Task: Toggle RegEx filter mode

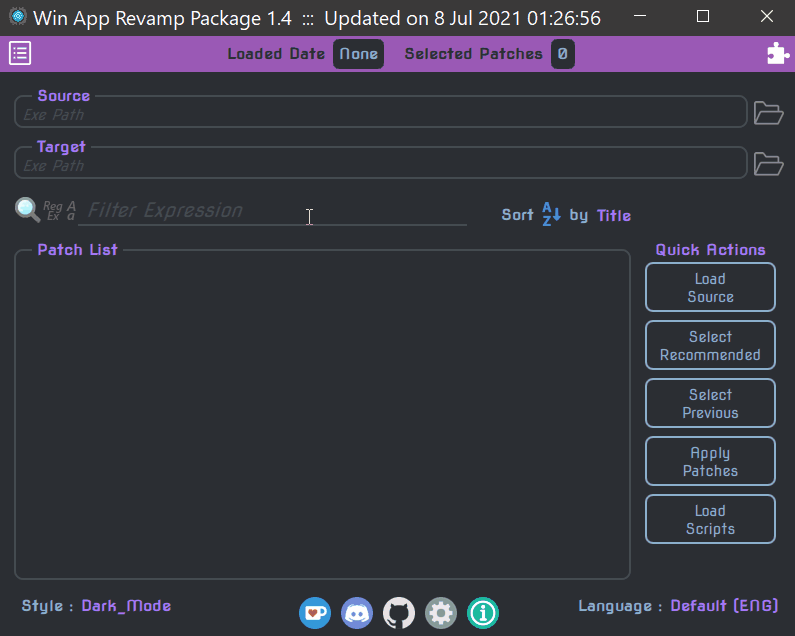Action: (53, 210)
